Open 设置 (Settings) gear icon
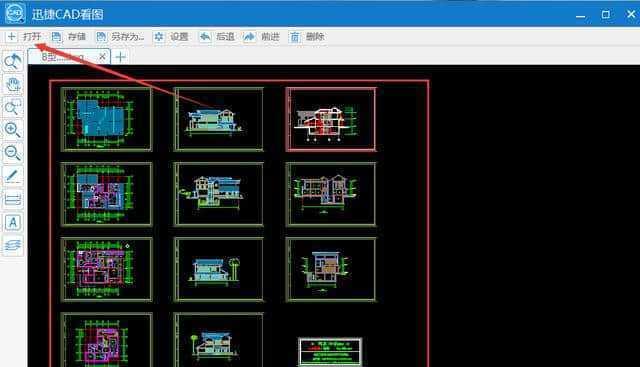 [158, 37]
